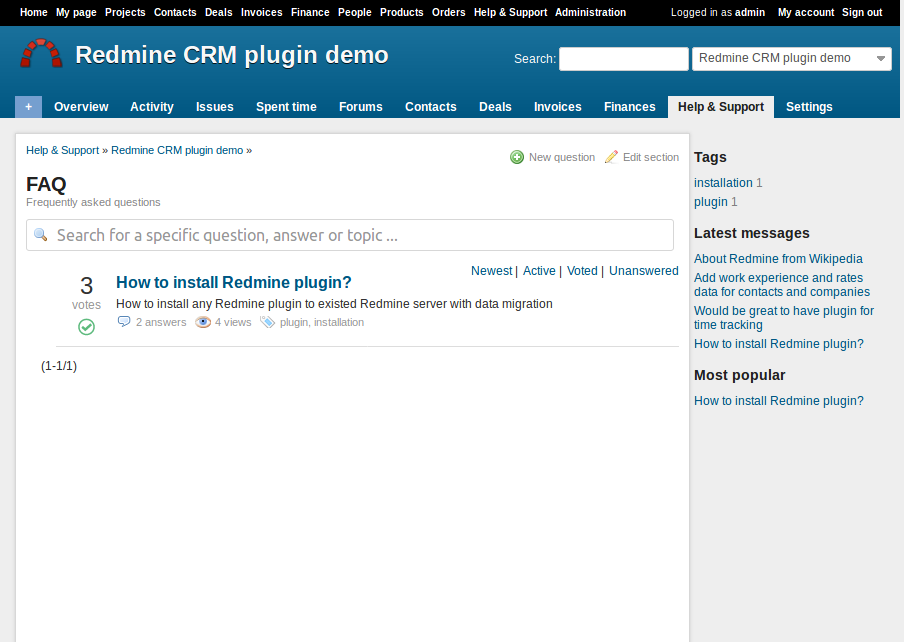
Task: Select the installation tag in sidebar
Action: coord(723,183)
